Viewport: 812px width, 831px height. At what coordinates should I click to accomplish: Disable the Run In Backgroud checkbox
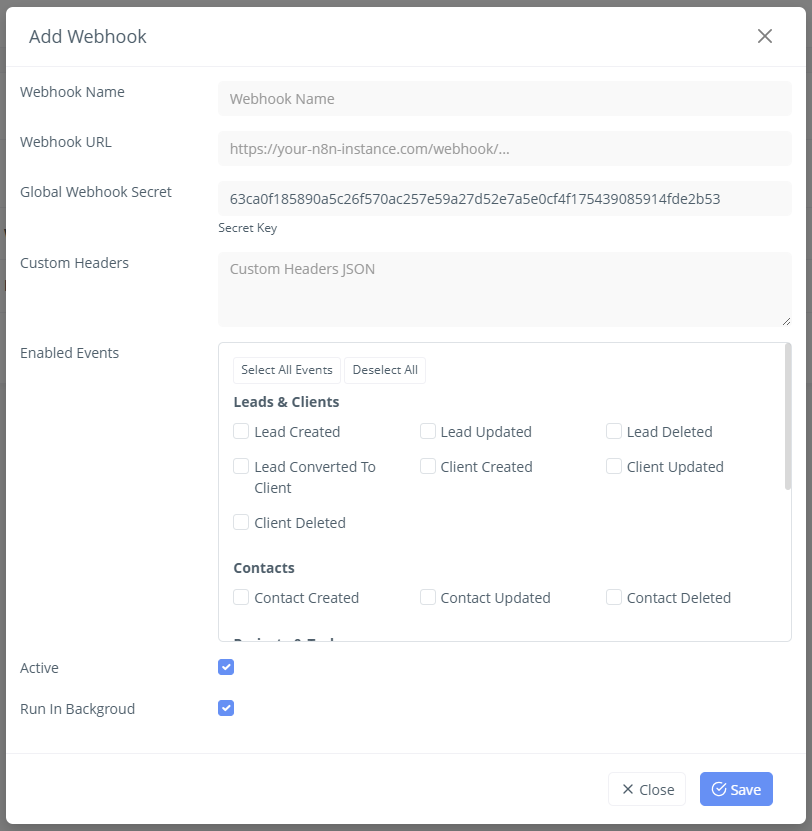point(226,708)
